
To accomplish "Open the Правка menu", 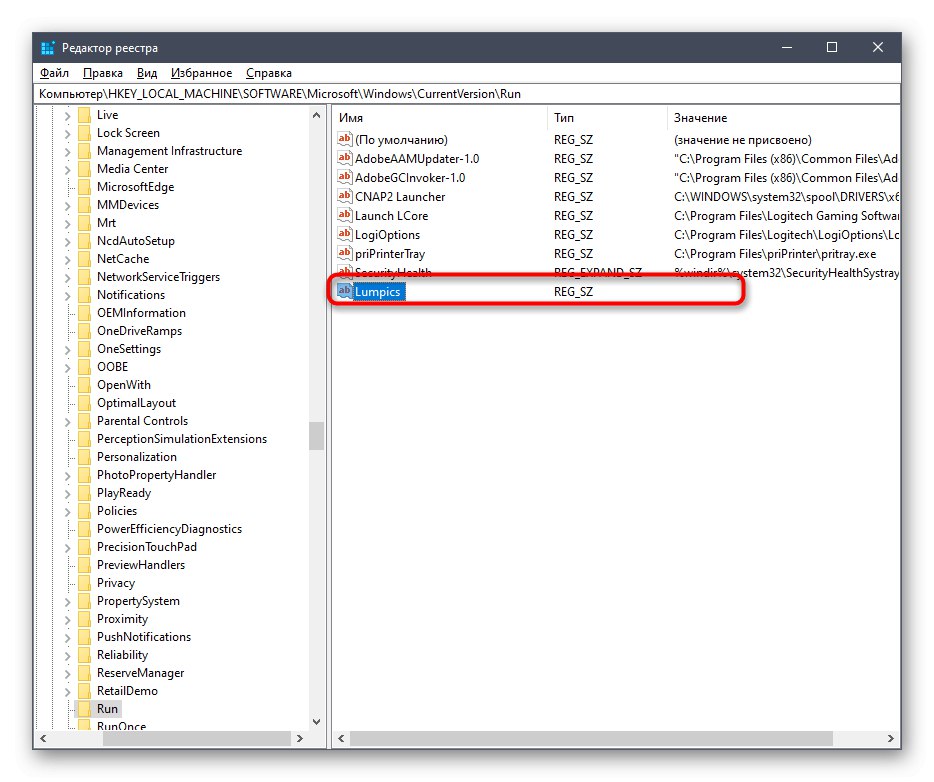I will point(102,73).
